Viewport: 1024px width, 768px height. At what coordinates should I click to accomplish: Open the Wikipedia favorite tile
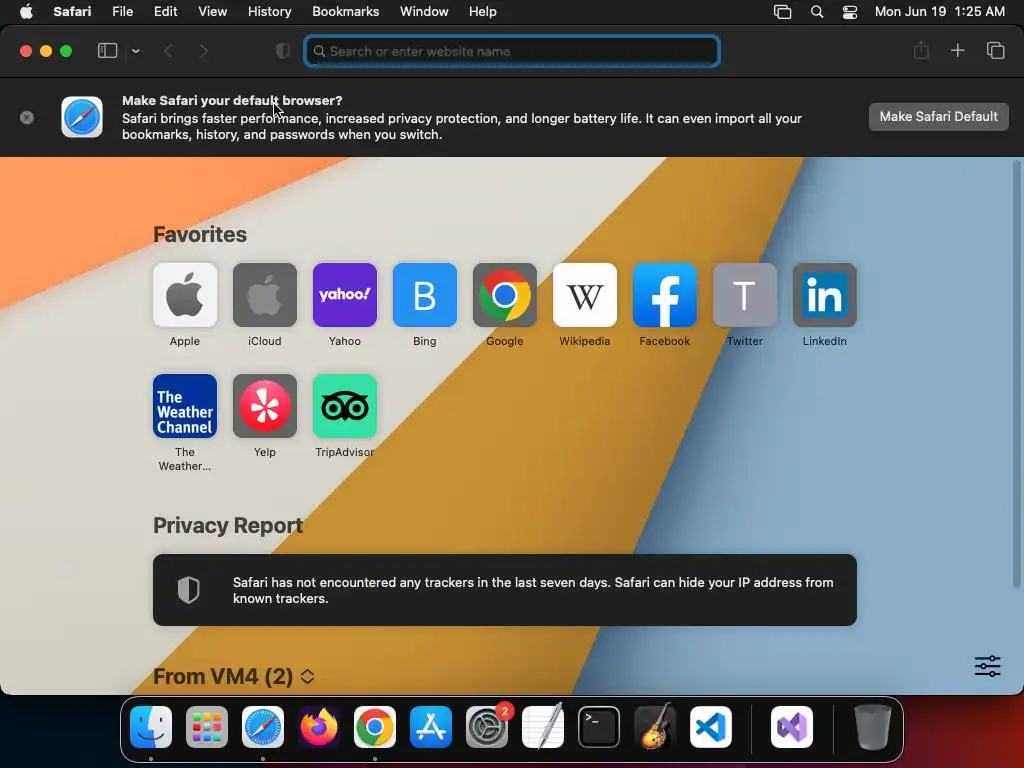pos(584,295)
